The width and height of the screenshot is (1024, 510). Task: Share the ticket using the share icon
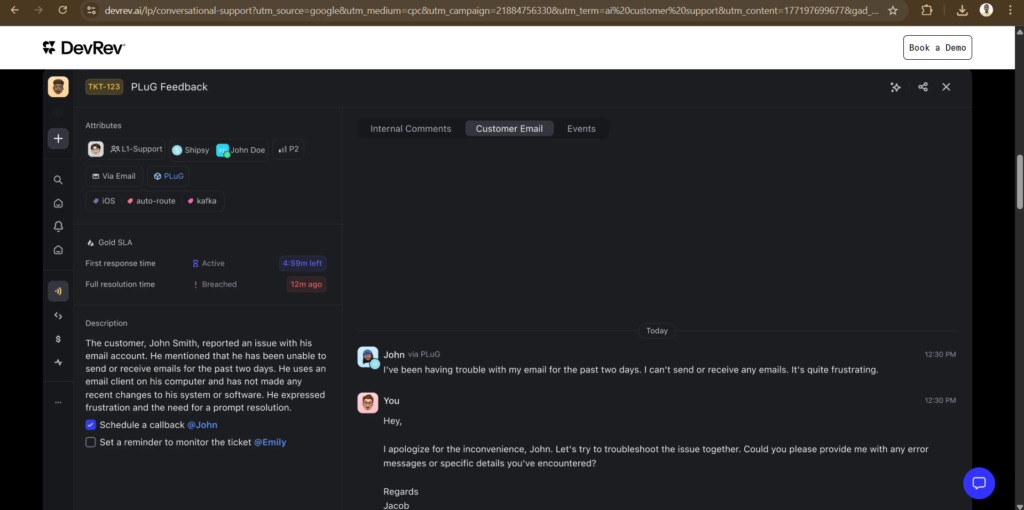922,87
